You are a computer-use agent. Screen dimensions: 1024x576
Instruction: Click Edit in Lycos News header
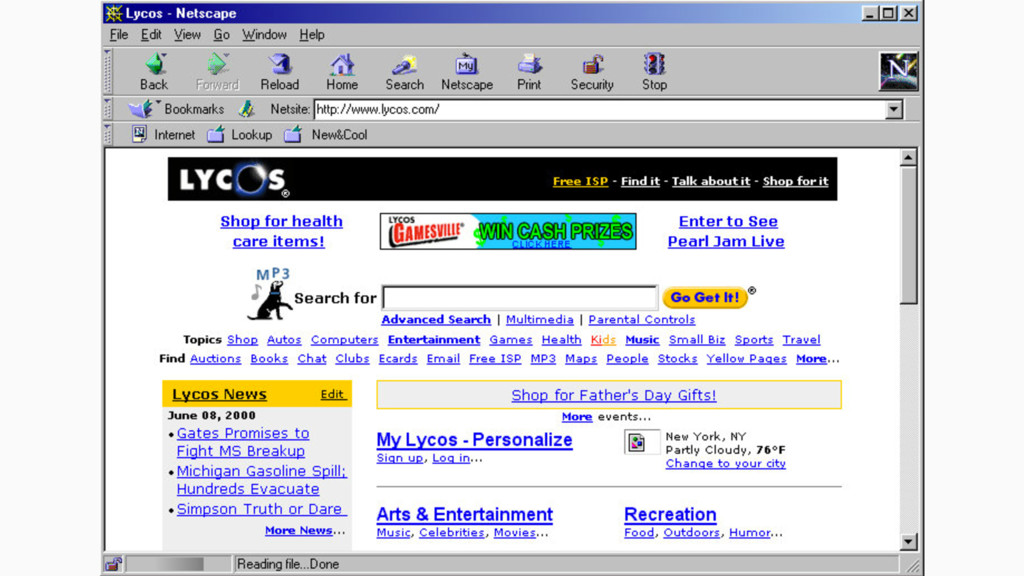pos(332,394)
